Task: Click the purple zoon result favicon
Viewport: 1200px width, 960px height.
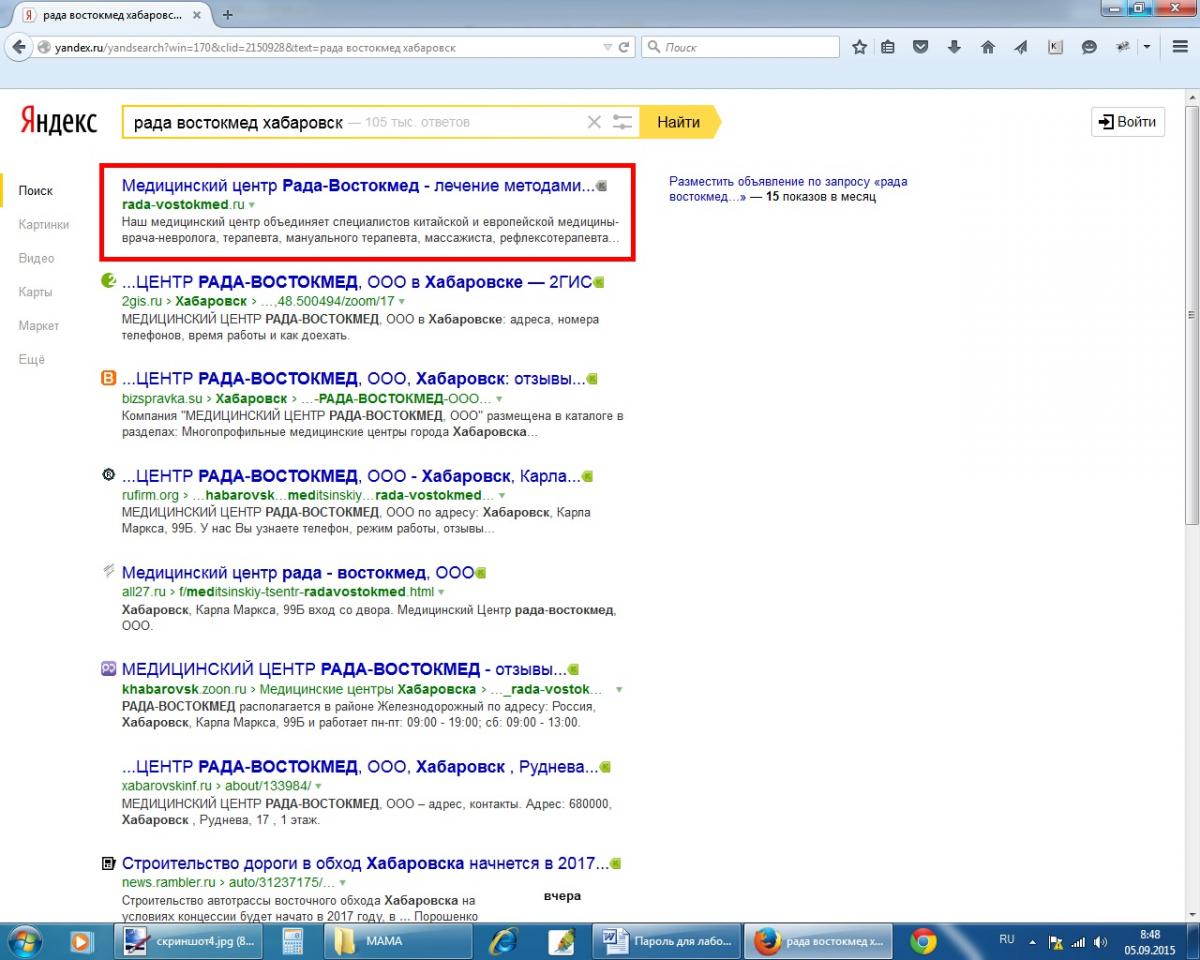Action: tap(109, 668)
